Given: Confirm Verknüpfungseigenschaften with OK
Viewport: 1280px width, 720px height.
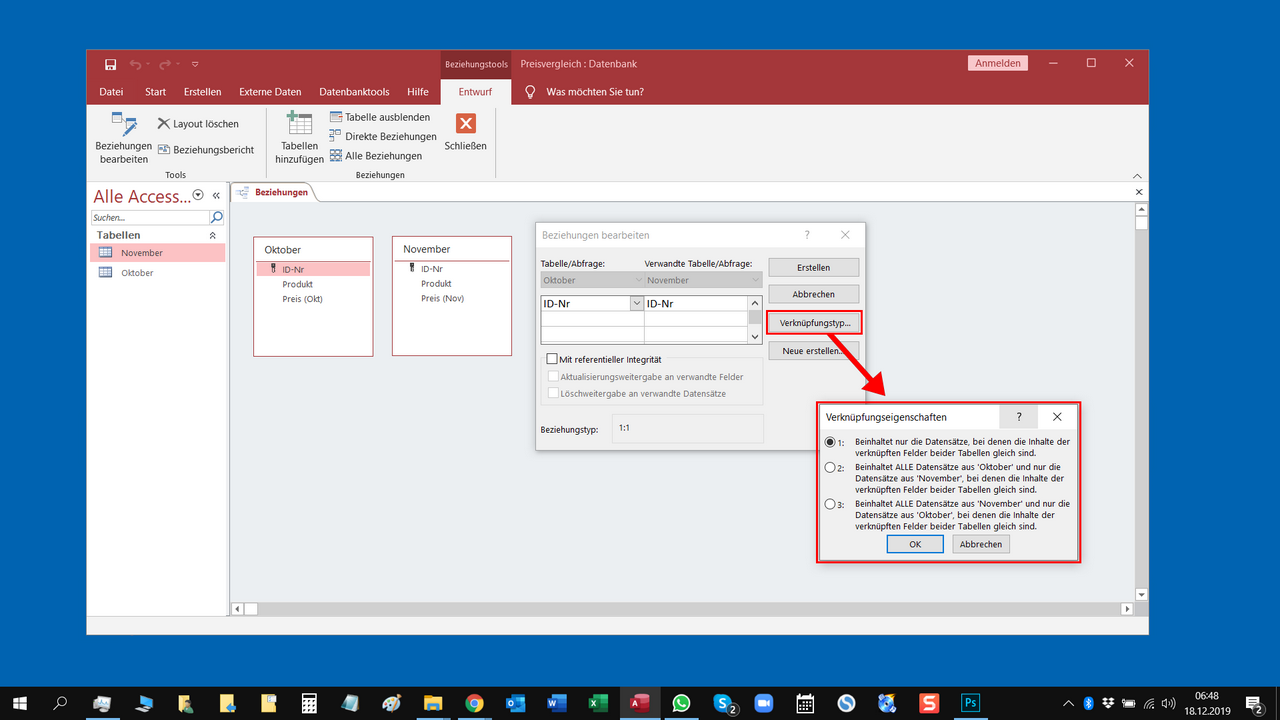Looking at the screenshot, I should (x=915, y=544).
